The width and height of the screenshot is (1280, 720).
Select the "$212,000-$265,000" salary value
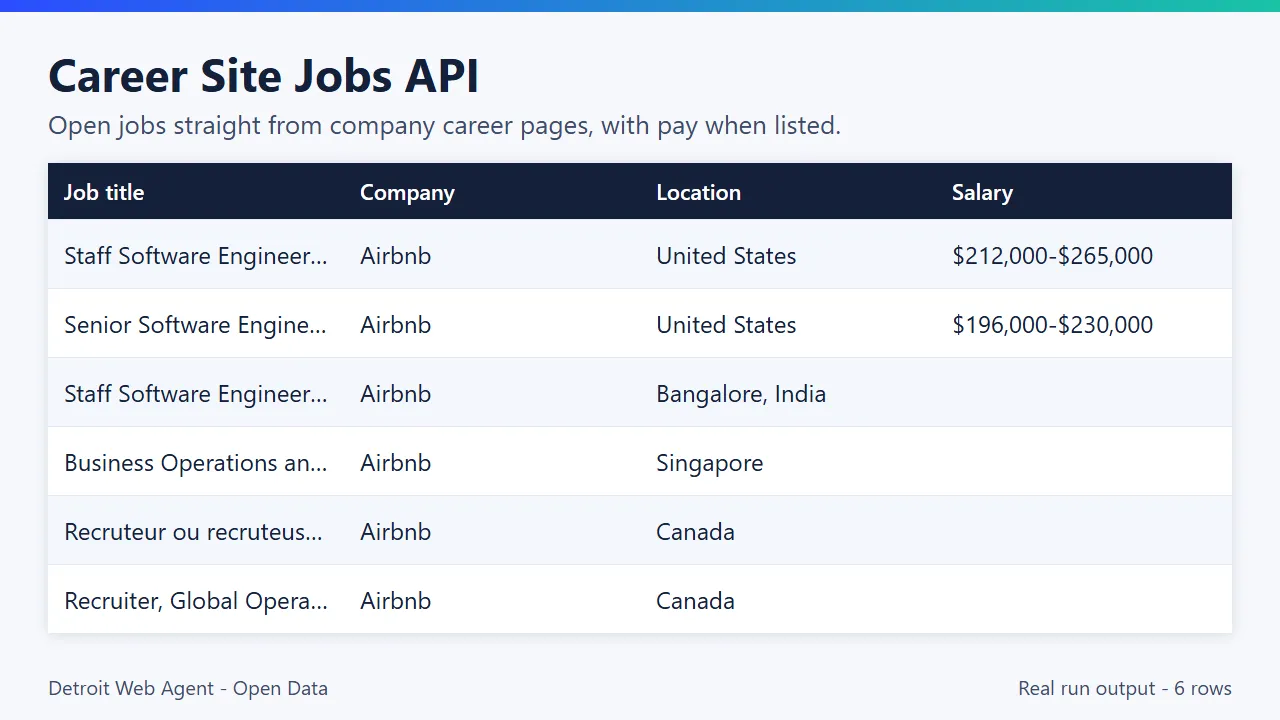1052,256
